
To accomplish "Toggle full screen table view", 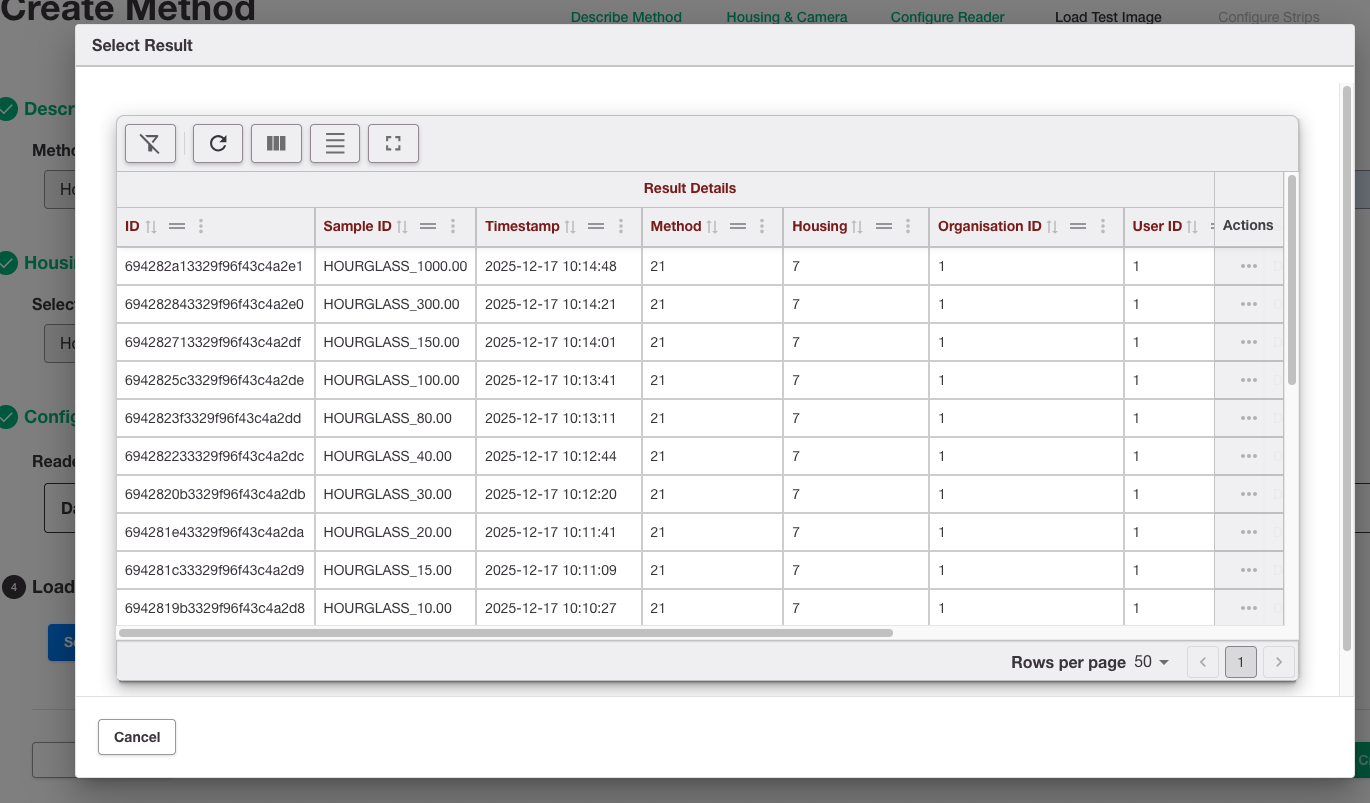I will (x=393, y=143).
